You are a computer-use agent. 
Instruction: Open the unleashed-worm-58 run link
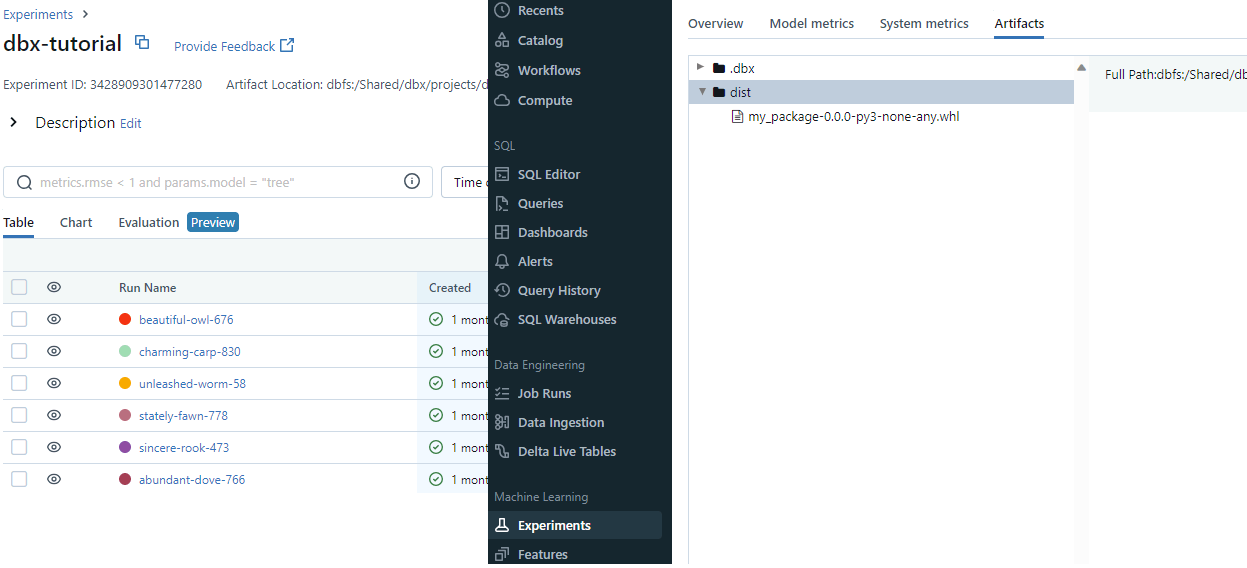coord(192,383)
